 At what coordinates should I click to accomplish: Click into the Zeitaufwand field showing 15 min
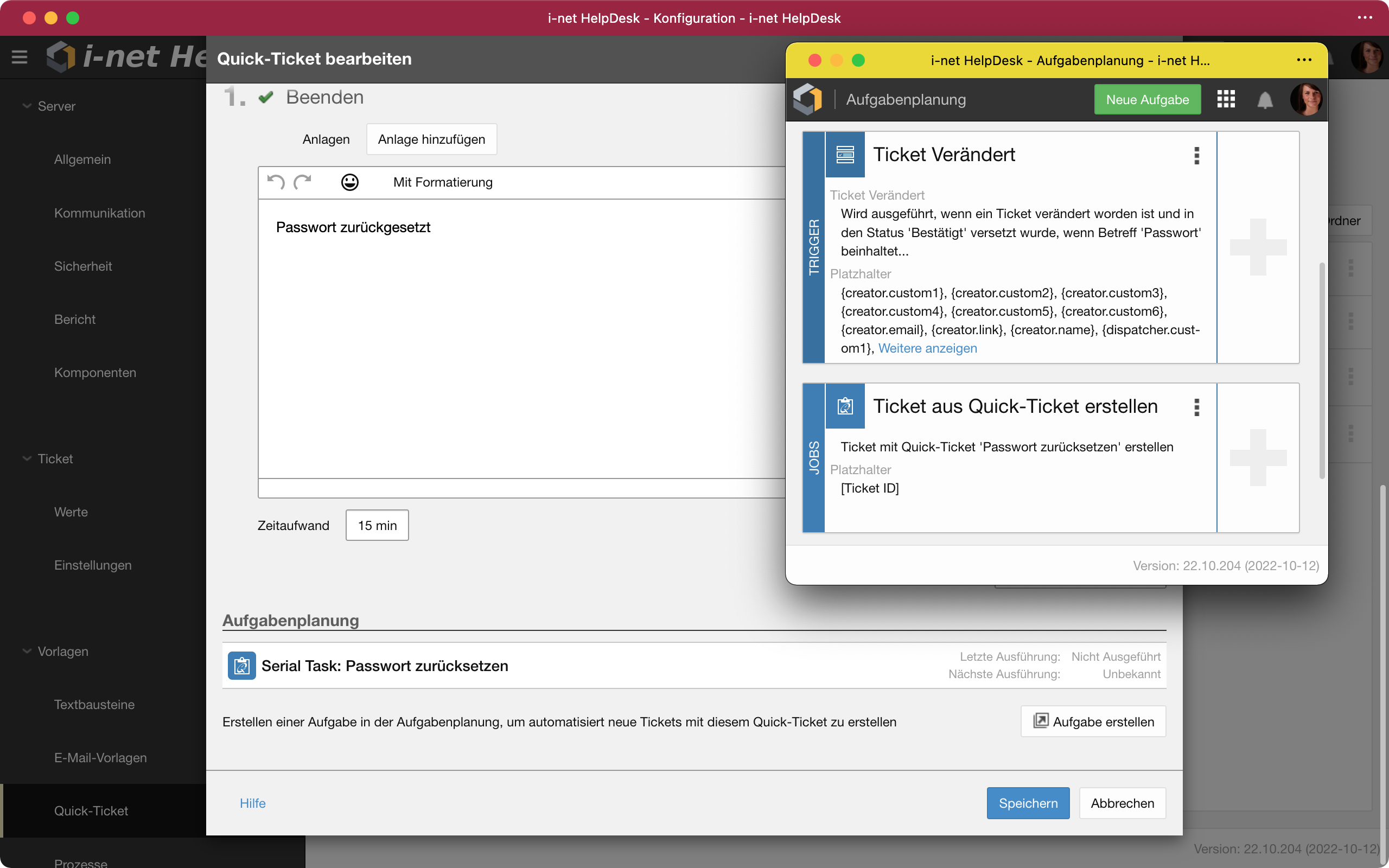(377, 525)
